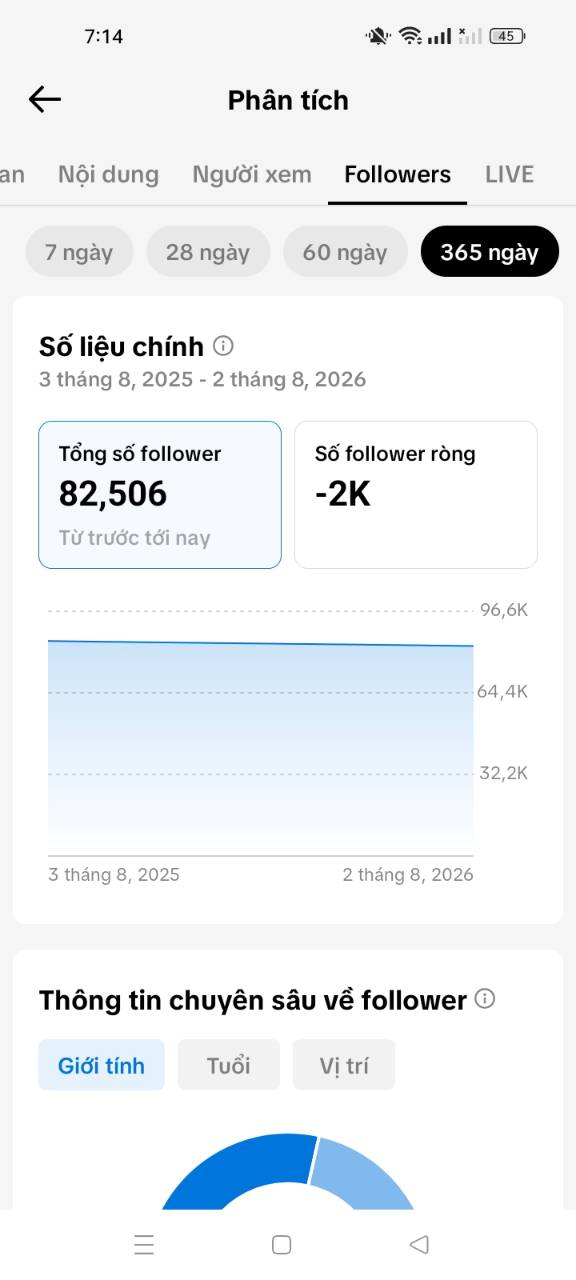
Task: Choose the Vị trí filter chip
Action: coord(344,1065)
